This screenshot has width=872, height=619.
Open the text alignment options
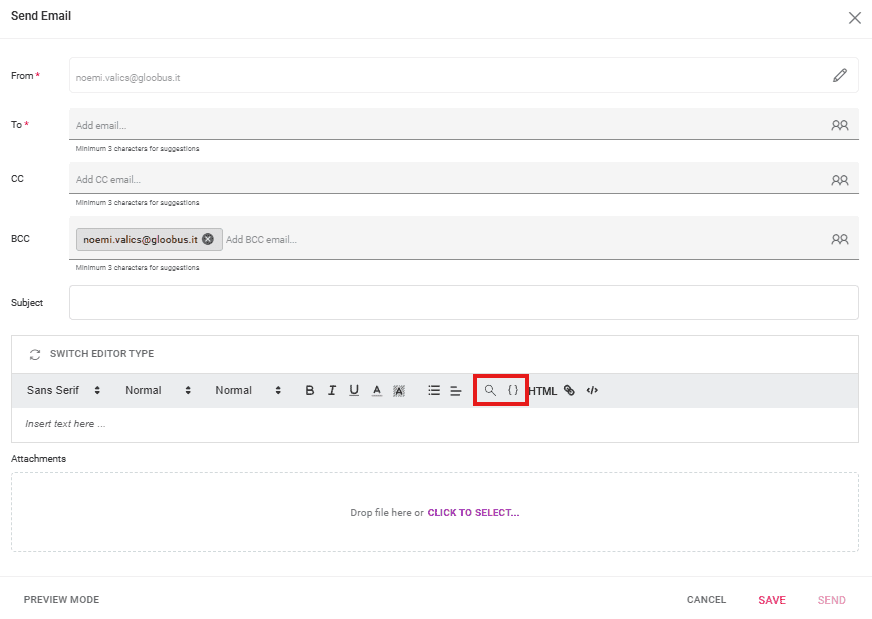point(455,391)
